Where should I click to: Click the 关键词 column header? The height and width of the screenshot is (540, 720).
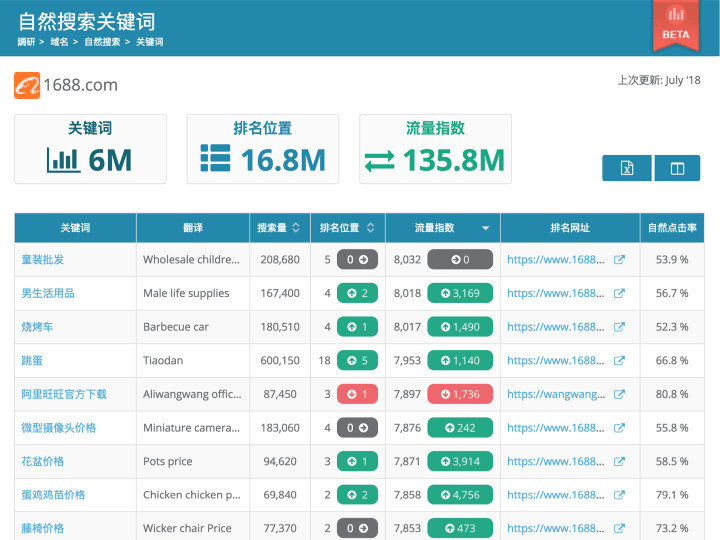[x=75, y=227]
